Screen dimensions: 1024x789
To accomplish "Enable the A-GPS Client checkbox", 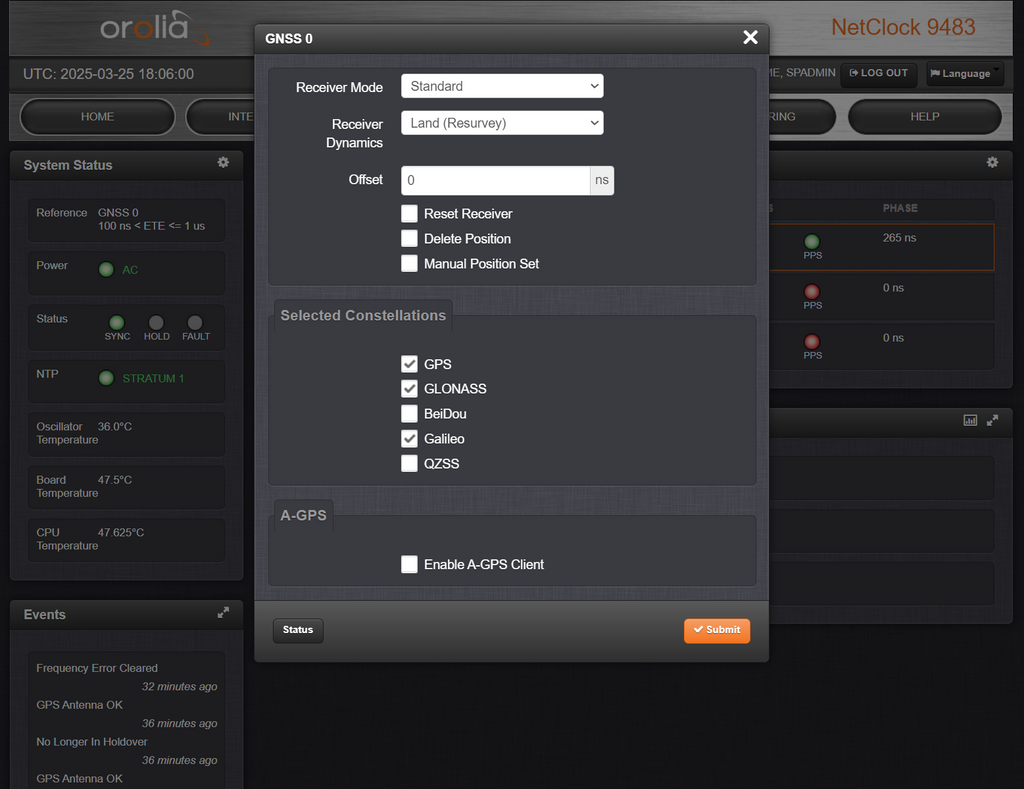I will (x=409, y=564).
